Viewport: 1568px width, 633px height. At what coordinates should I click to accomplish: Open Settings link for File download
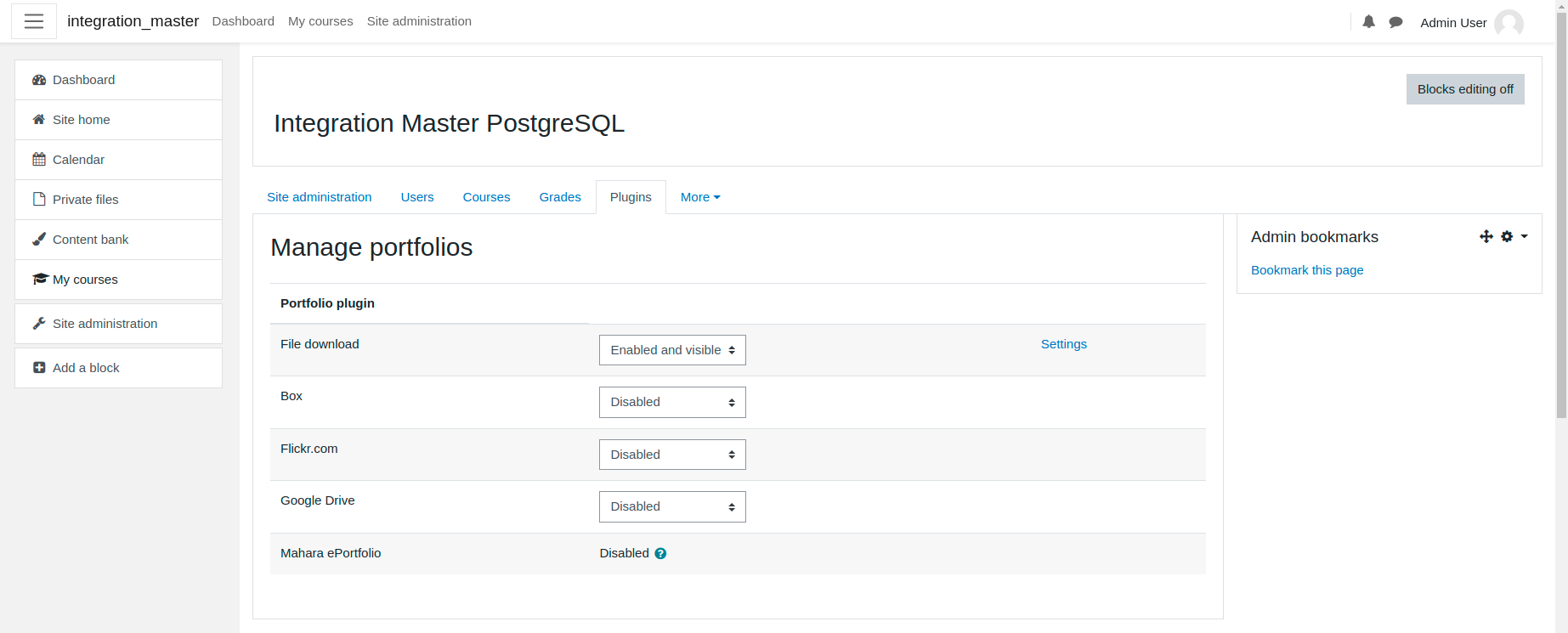click(1063, 344)
